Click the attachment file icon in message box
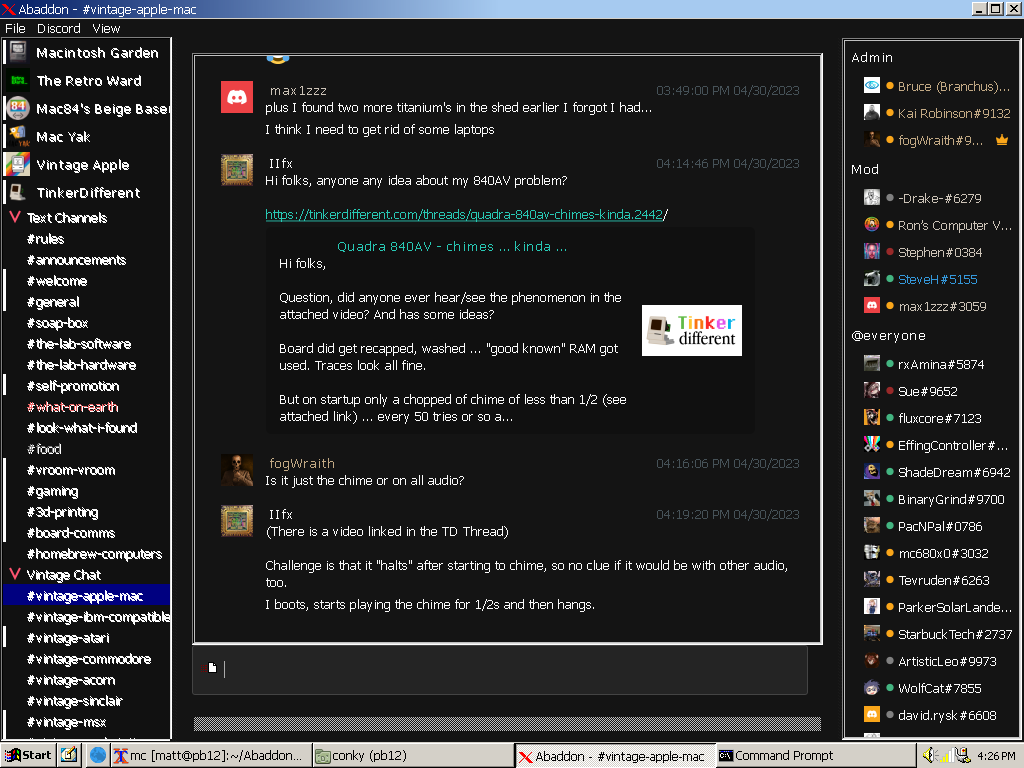Image resolution: width=1024 pixels, height=768 pixels. (x=212, y=667)
